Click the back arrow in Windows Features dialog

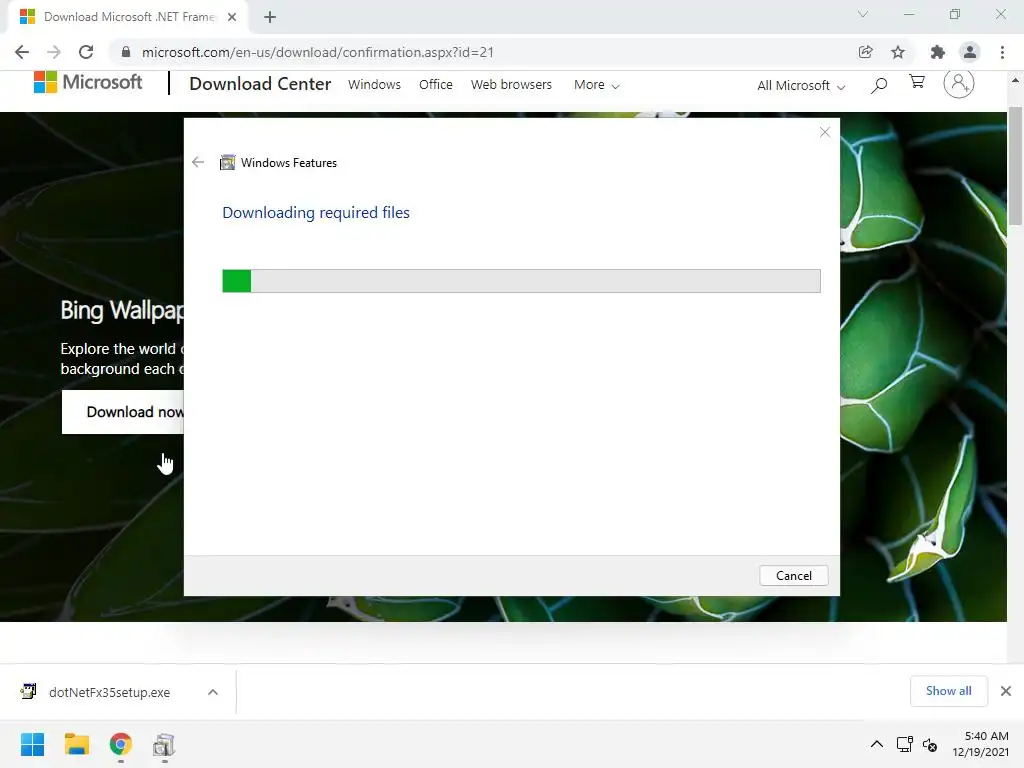coord(198,162)
